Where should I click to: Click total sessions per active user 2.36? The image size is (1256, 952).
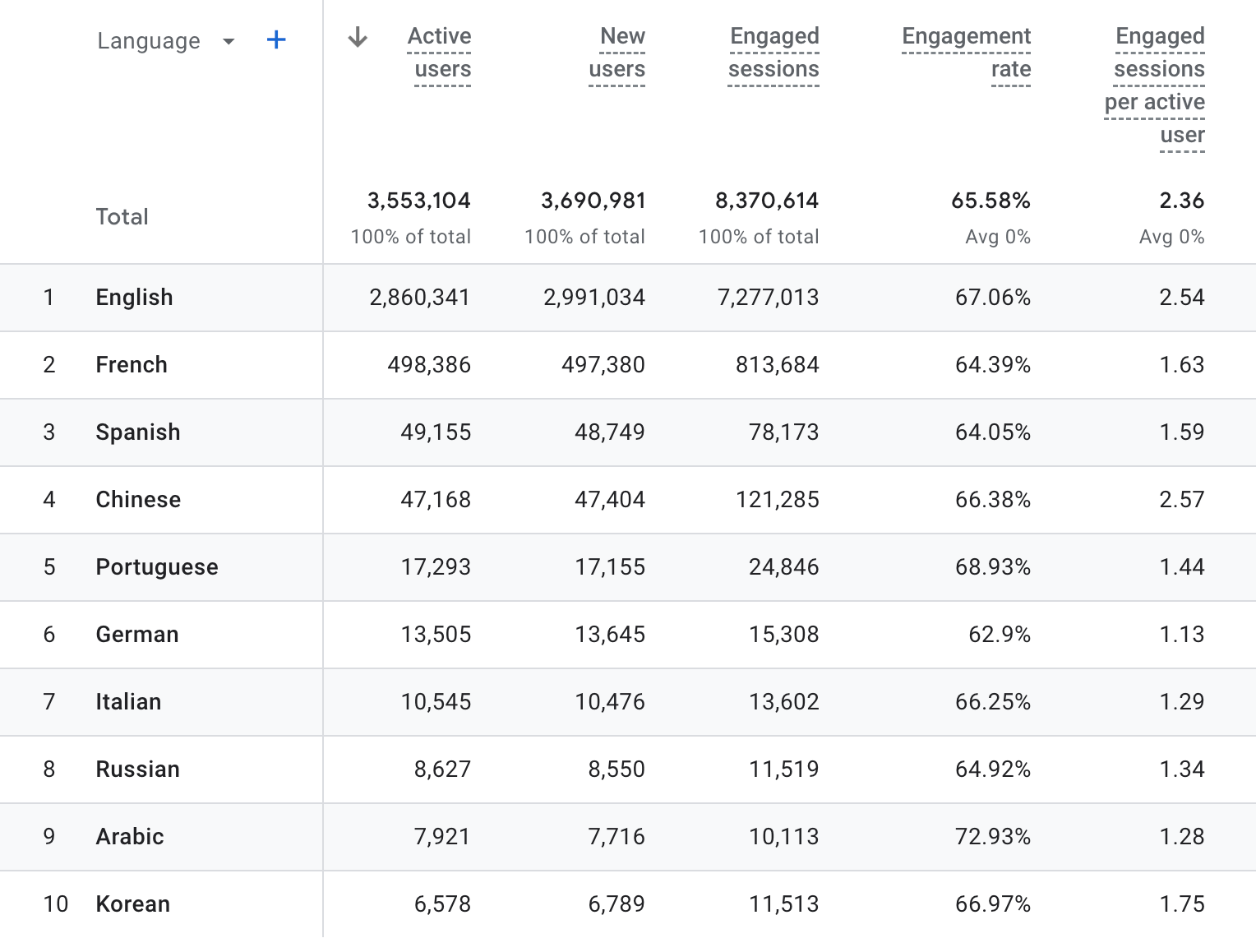pos(1182,201)
